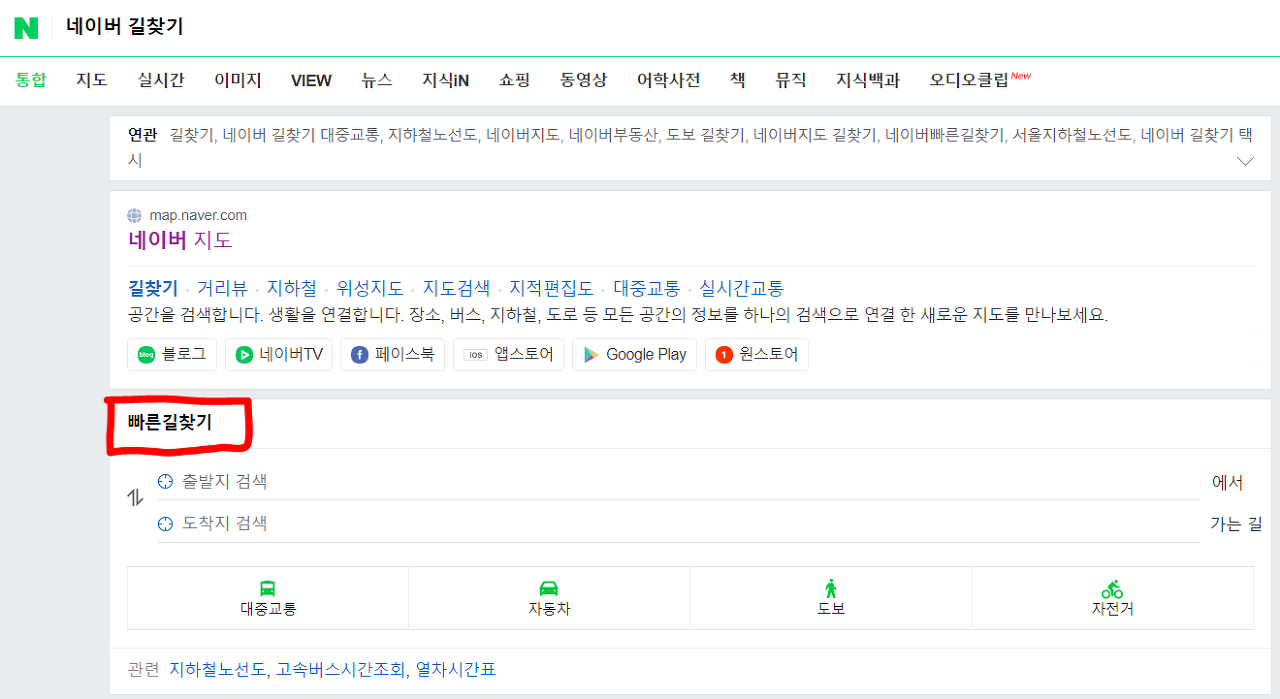Screen dimensions: 1280x699
Task: Click the 위성지도 sublink
Action: [370, 288]
